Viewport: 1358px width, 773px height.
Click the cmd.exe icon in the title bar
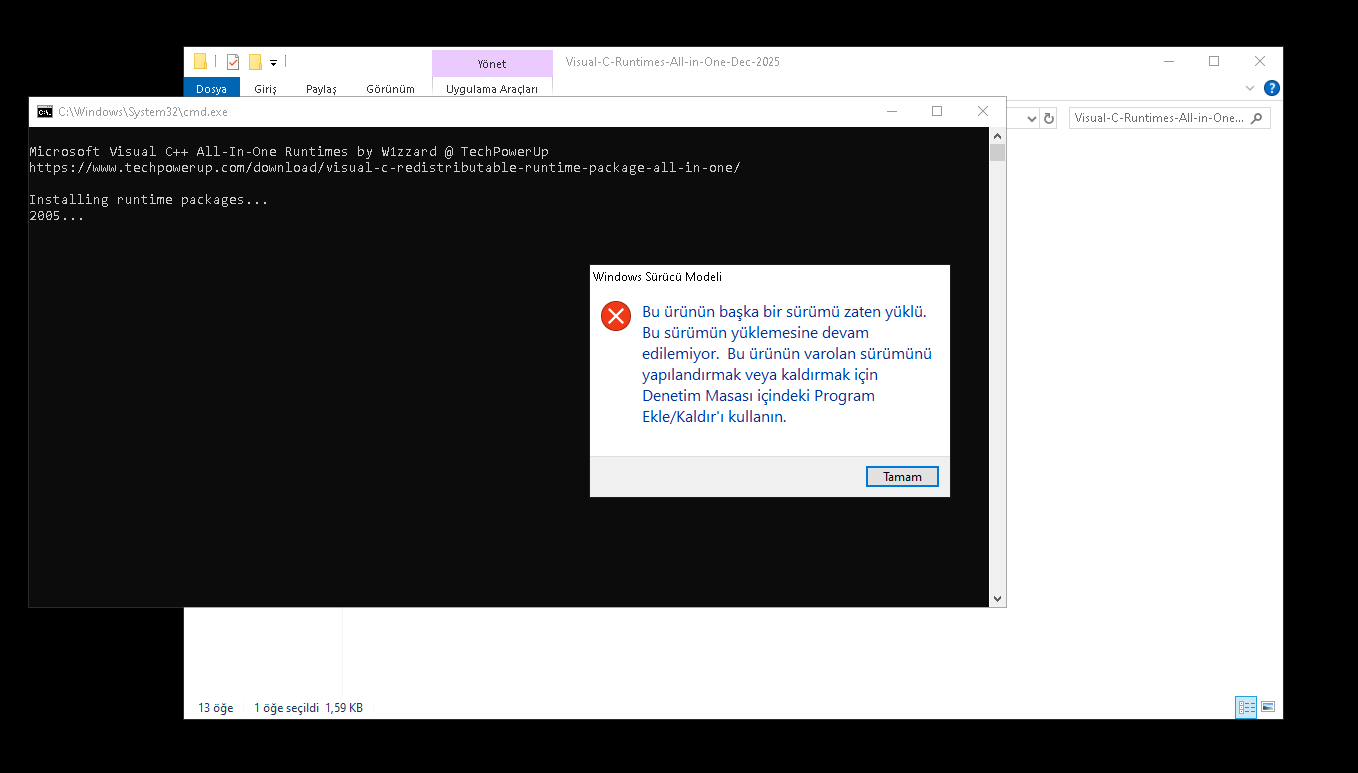click(x=45, y=112)
